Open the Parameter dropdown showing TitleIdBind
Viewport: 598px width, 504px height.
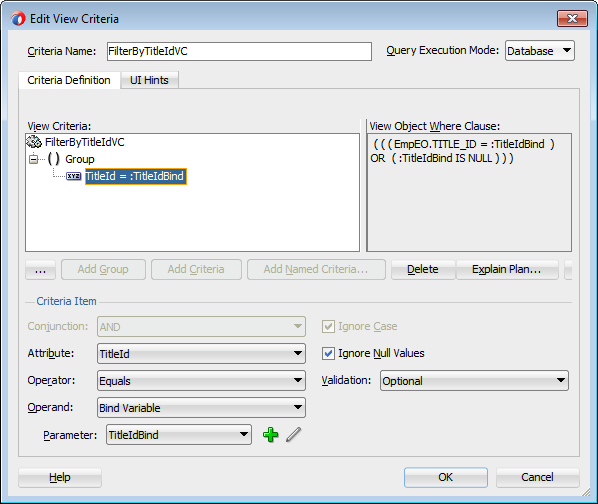[178, 435]
